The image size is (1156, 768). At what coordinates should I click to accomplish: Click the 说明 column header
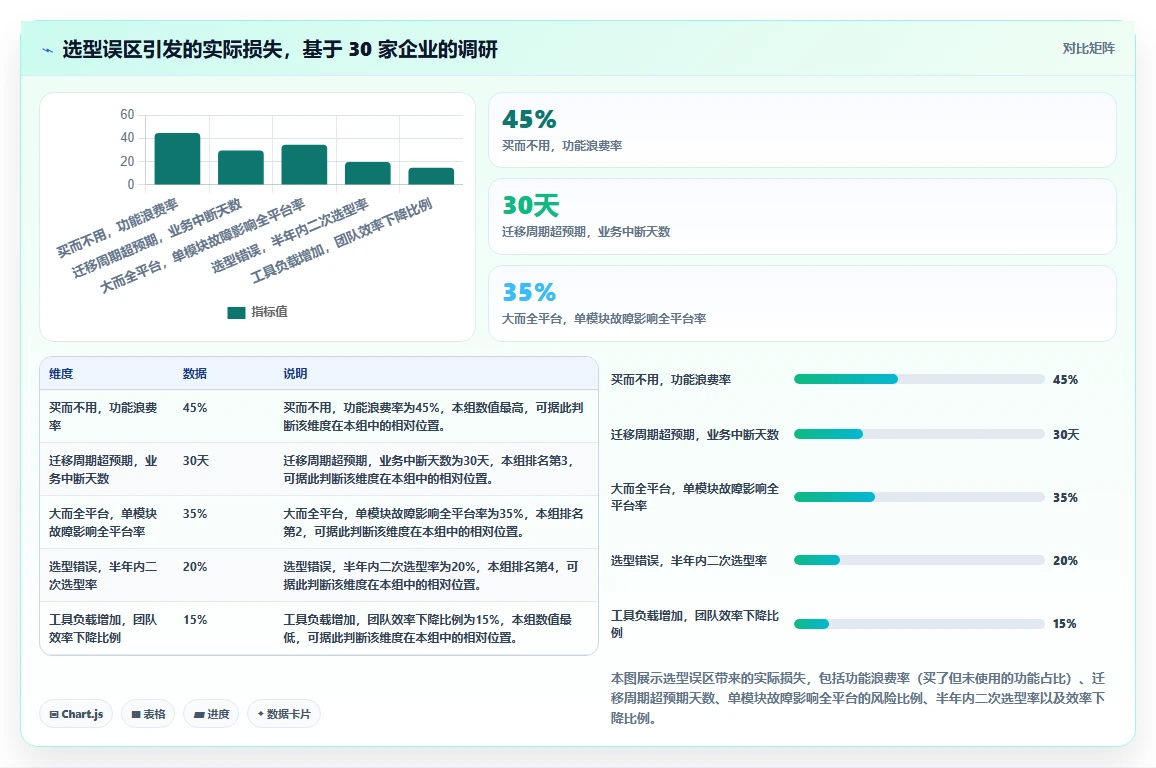[295, 374]
